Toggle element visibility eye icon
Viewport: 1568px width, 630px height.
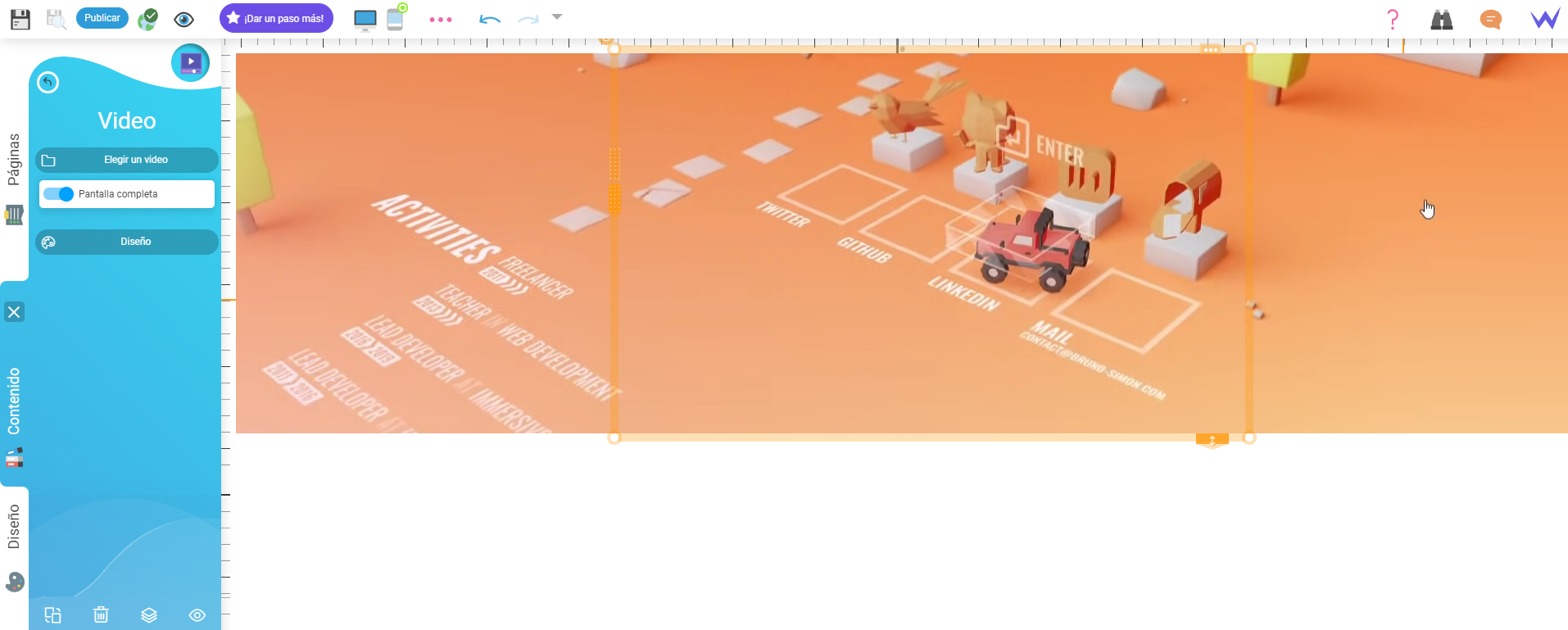[197, 615]
